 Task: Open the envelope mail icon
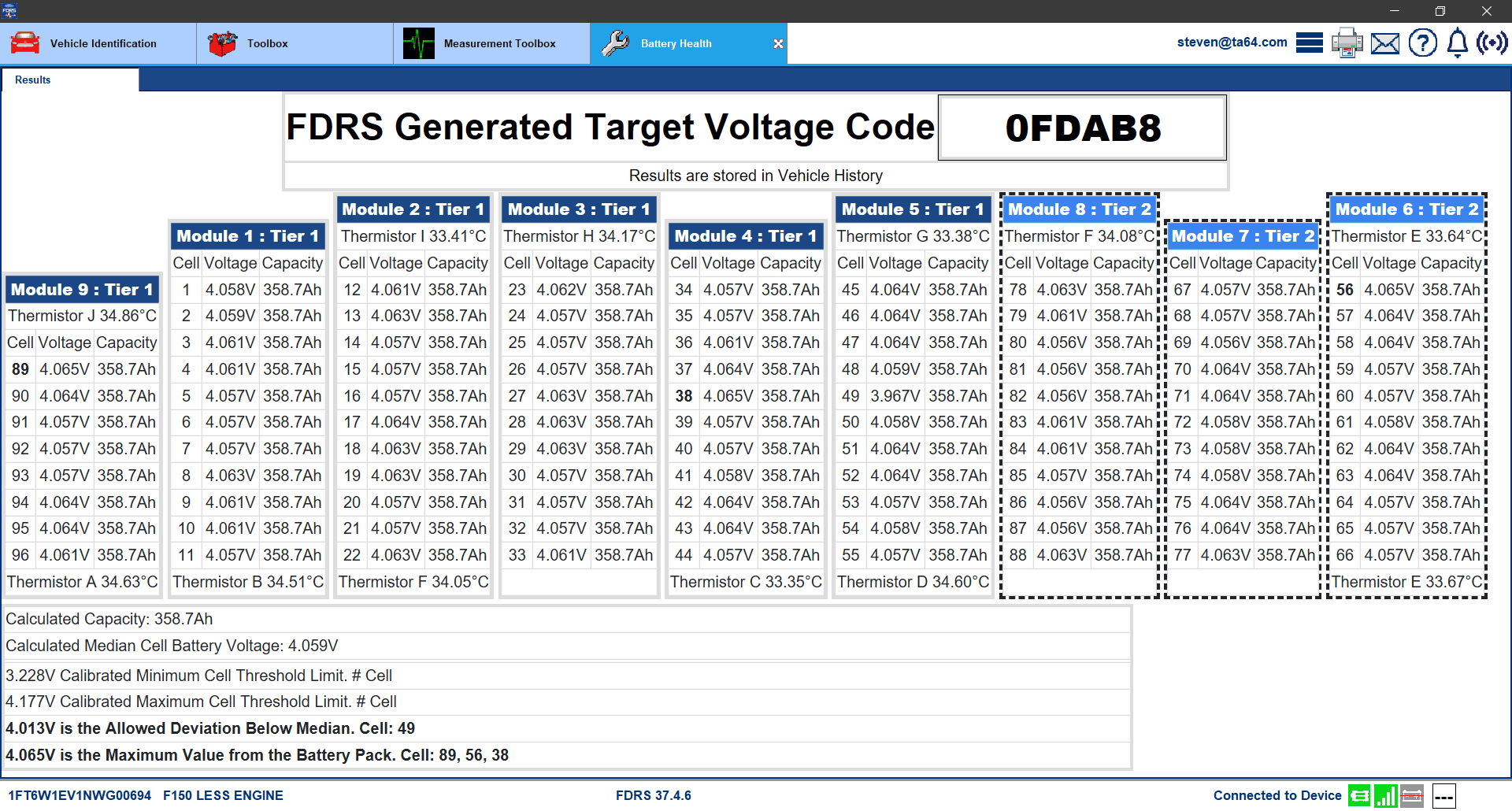[x=1384, y=43]
